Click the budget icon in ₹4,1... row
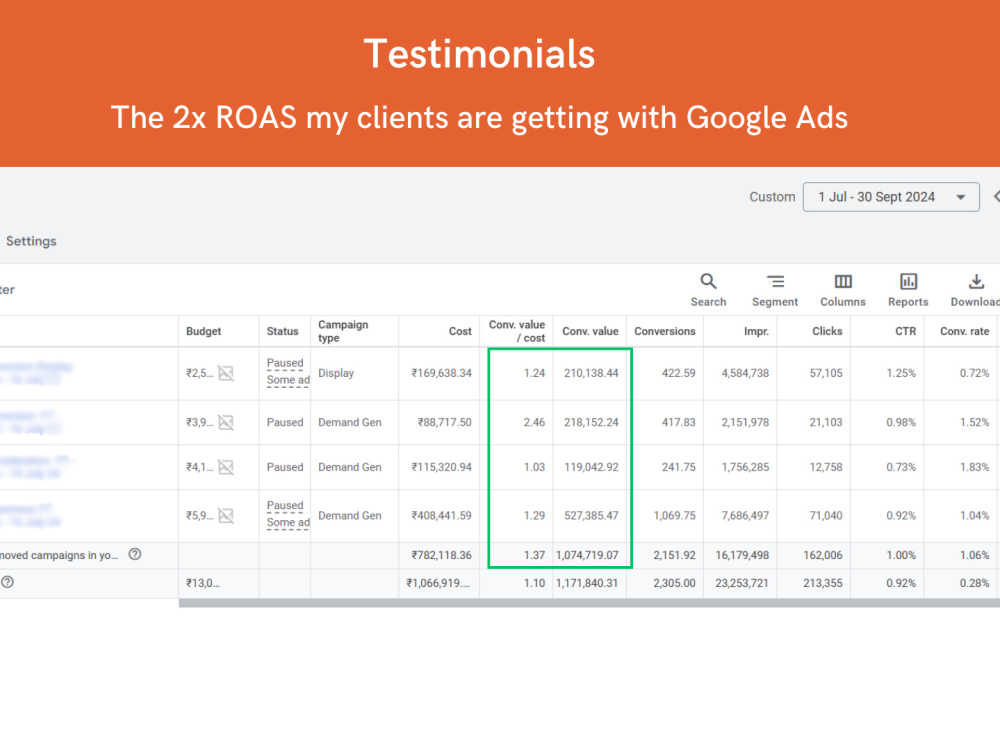This screenshot has height=751, width=1000. tap(226, 467)
